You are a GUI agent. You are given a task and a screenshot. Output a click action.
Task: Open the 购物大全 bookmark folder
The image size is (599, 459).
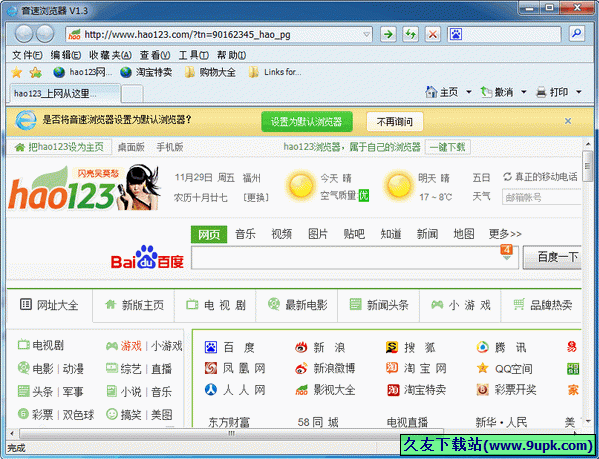210,72
